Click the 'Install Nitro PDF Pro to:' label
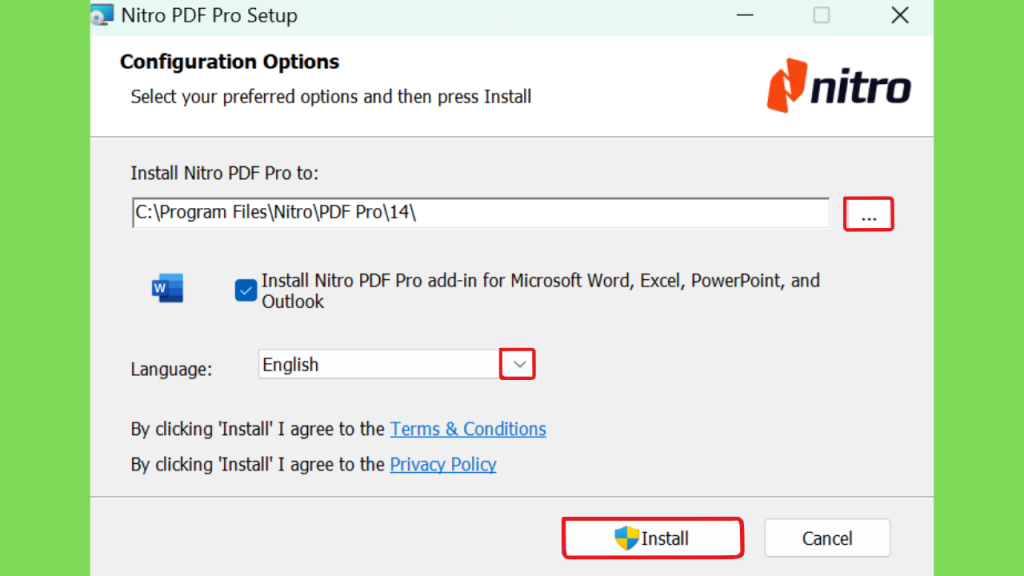 coord(225,173)
